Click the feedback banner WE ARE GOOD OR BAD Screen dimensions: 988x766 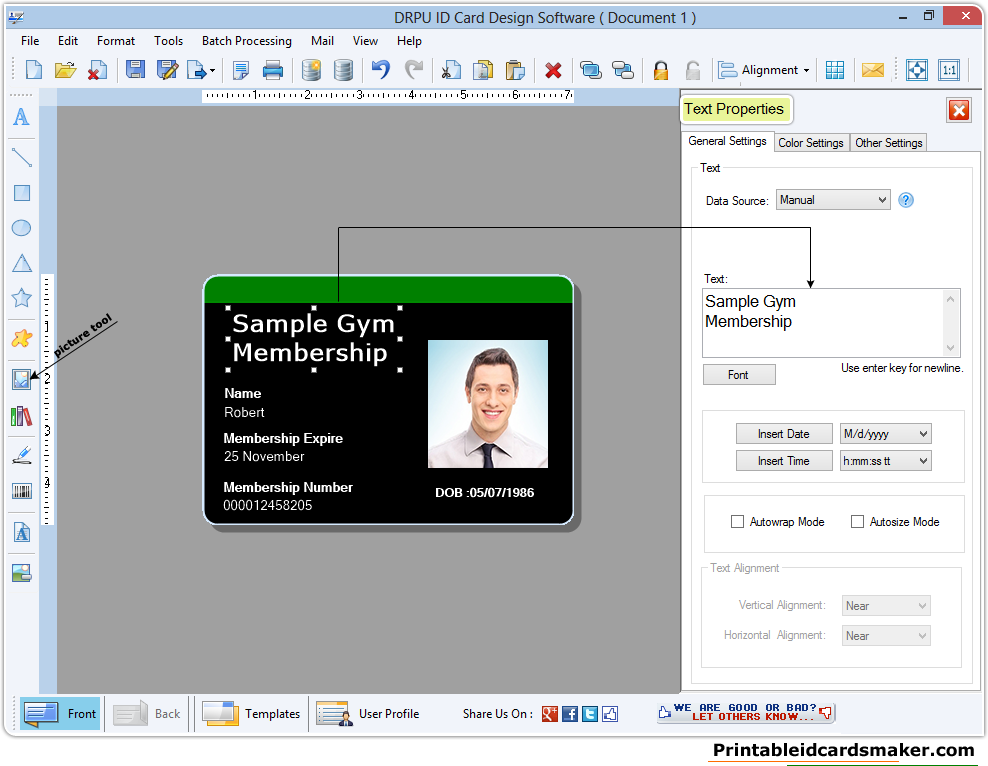click(x=745, y=712)
